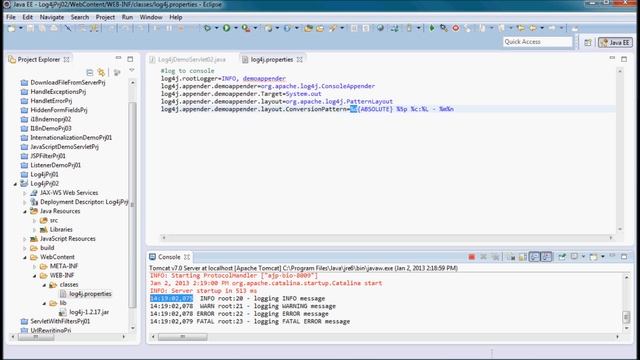Toggle Link with Editor in Project Explorer
Screen dimensions: 640x360
[101, 73]
